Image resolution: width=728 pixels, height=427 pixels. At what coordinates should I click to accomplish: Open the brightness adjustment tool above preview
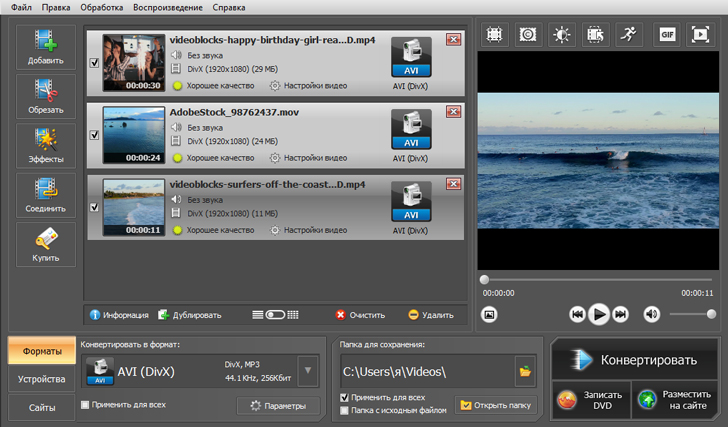562,35
